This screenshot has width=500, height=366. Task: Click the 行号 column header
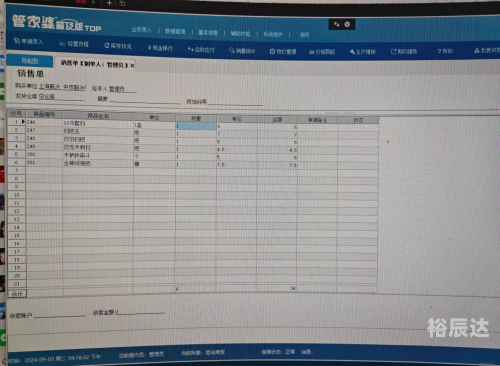coord(16,114)
